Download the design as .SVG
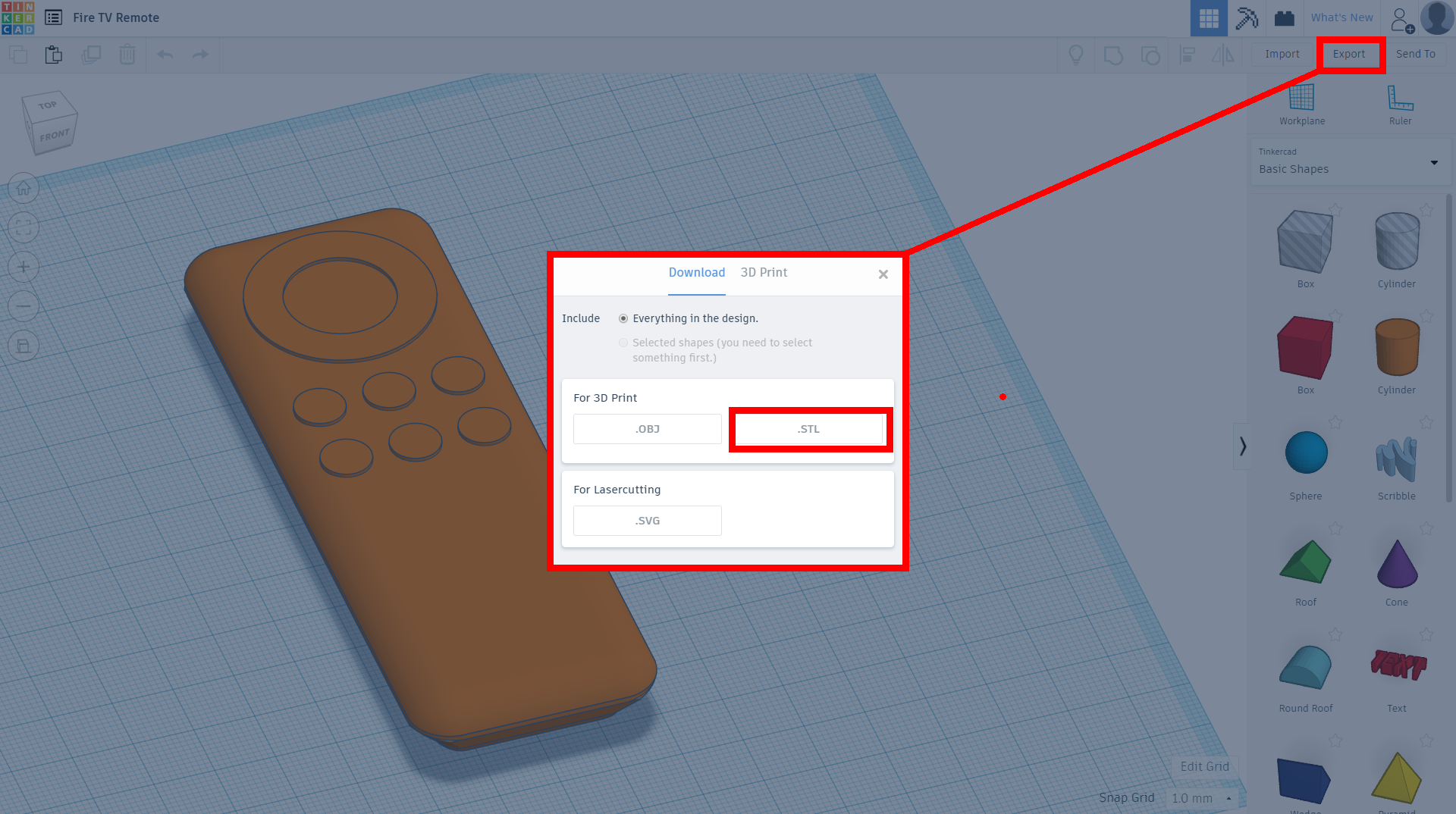Screen dimensions: 1456x814 pyautogui.click(x=648, y=521)
